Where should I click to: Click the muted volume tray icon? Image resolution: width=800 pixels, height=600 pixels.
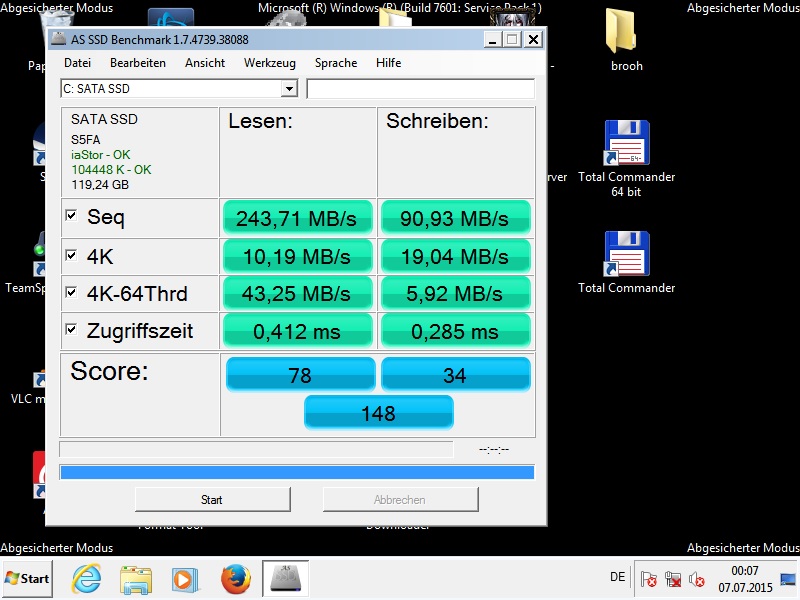click(x=696, y=579)
